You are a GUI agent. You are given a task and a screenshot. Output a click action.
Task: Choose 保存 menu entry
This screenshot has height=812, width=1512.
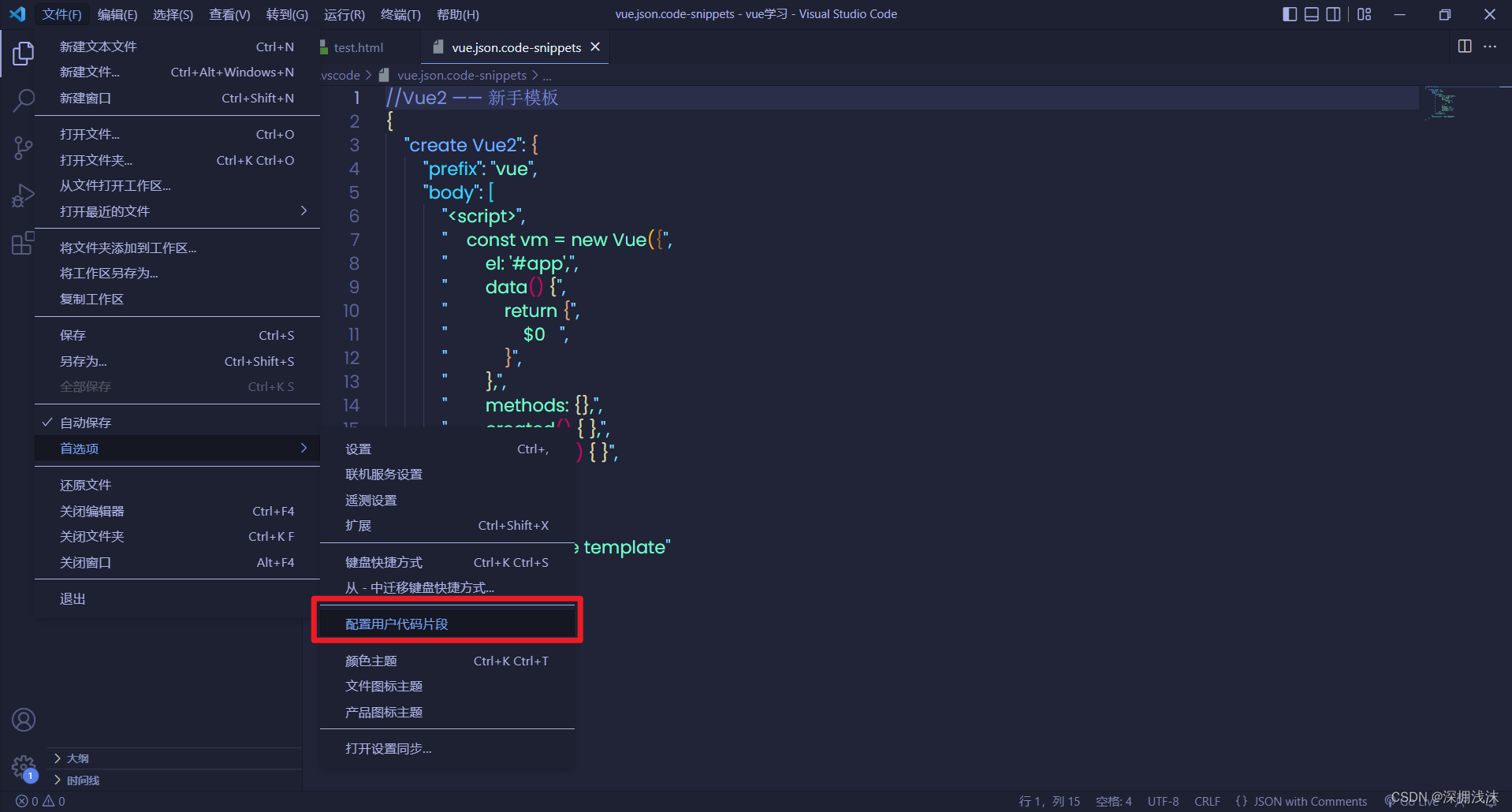click(177, 335)
